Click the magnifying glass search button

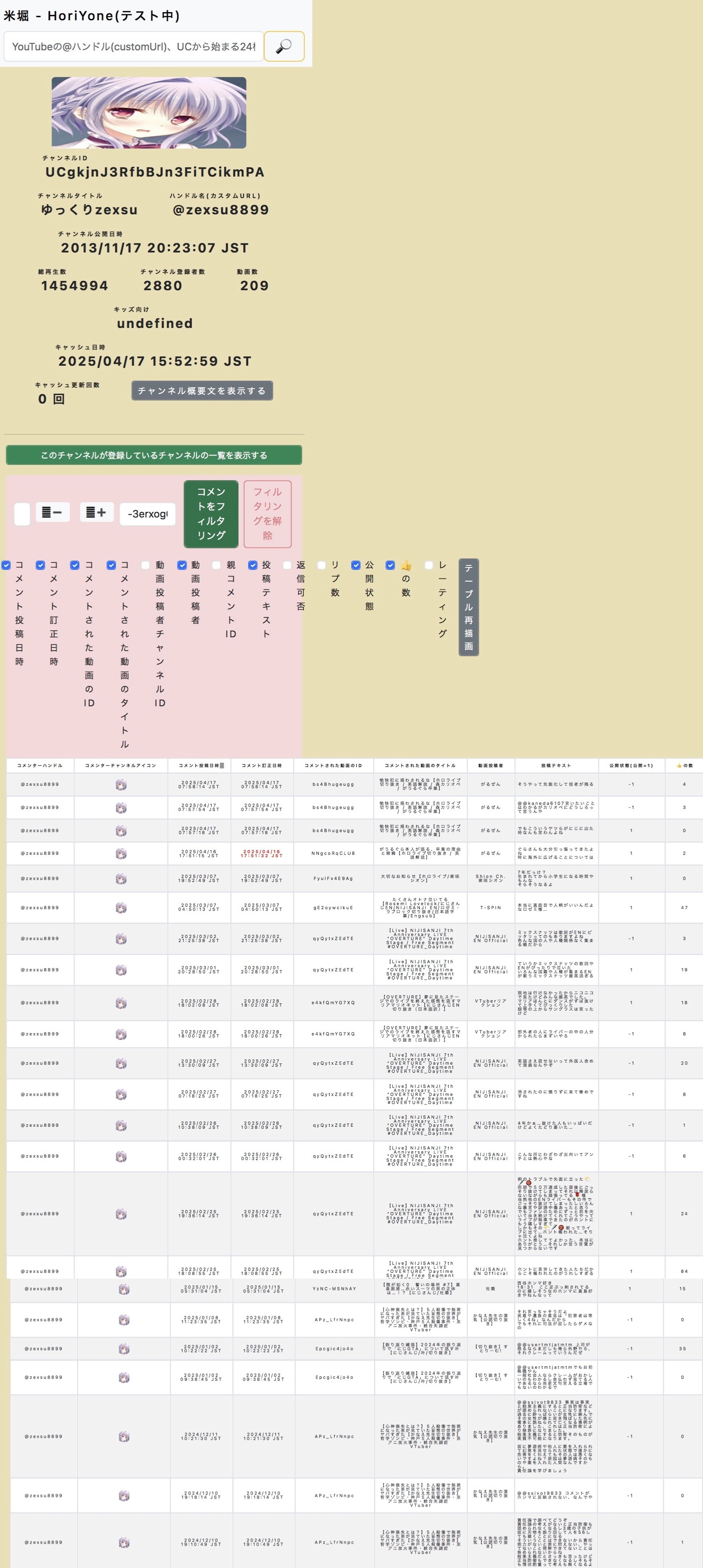pyautogui.click(x=284, y=46)
